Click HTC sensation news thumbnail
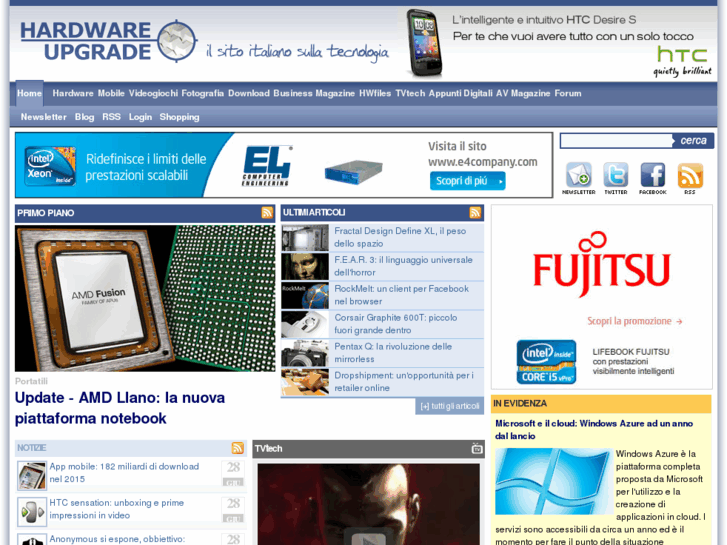Image resolution: width=727 pixels, height=545 pixels. point(32,512)
